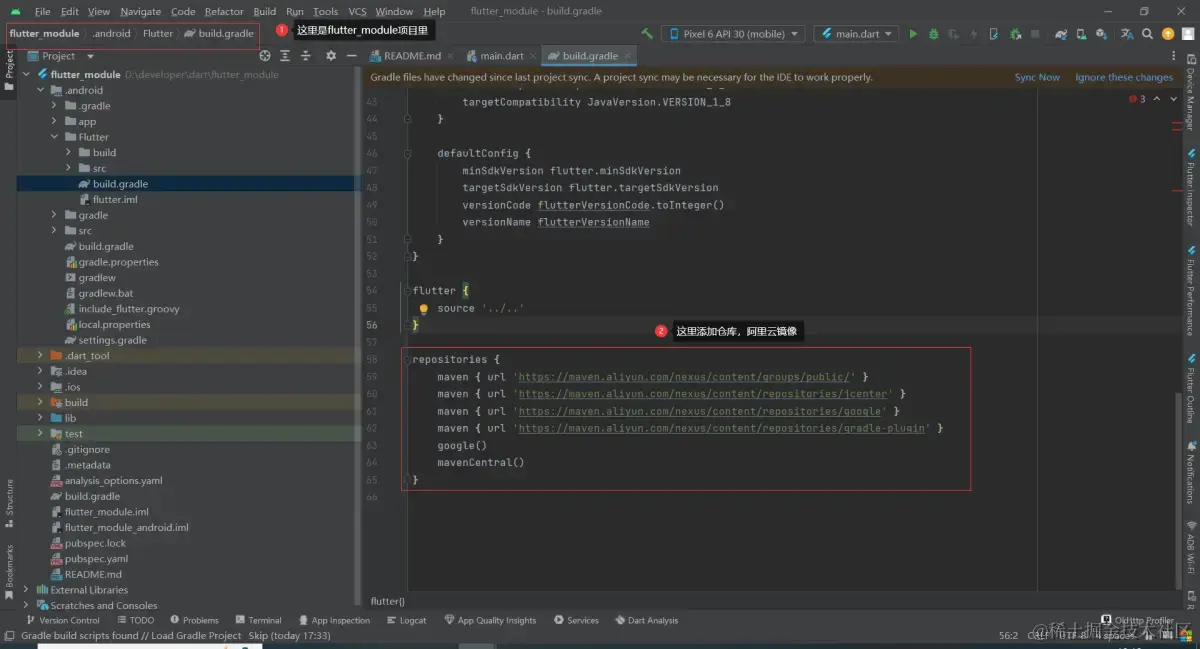The image size is (1200, 649).
Task: Open the Logcat tool window
Action: click(x=406, y=620)
